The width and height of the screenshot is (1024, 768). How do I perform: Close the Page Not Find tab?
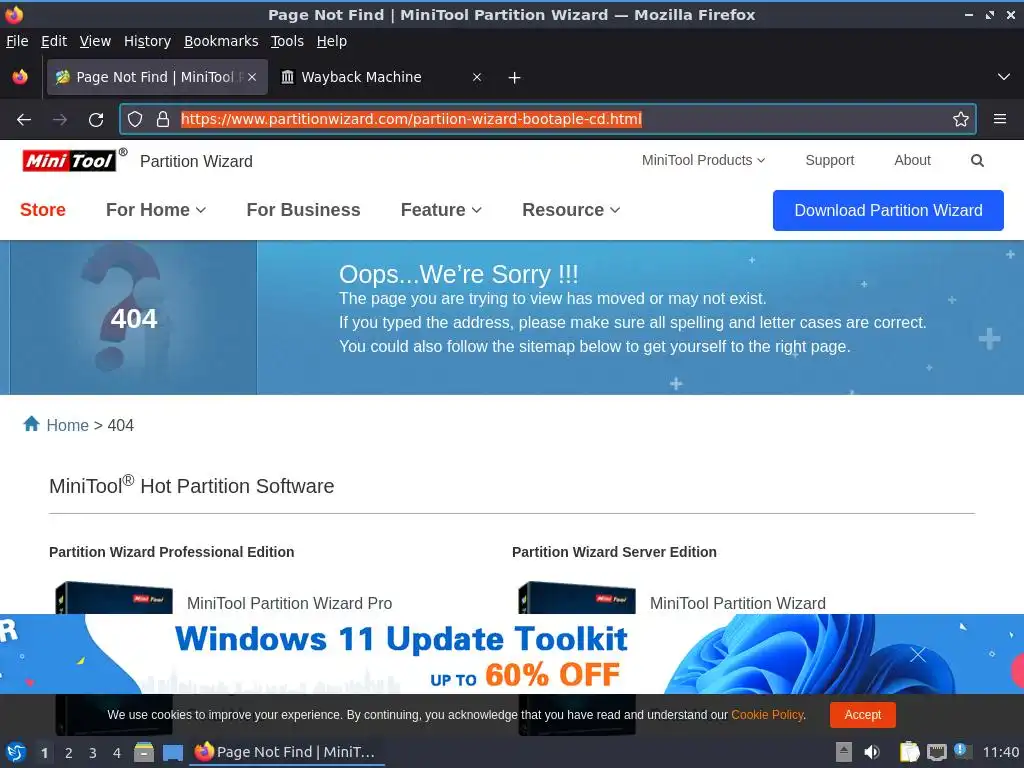coord(252,77)
